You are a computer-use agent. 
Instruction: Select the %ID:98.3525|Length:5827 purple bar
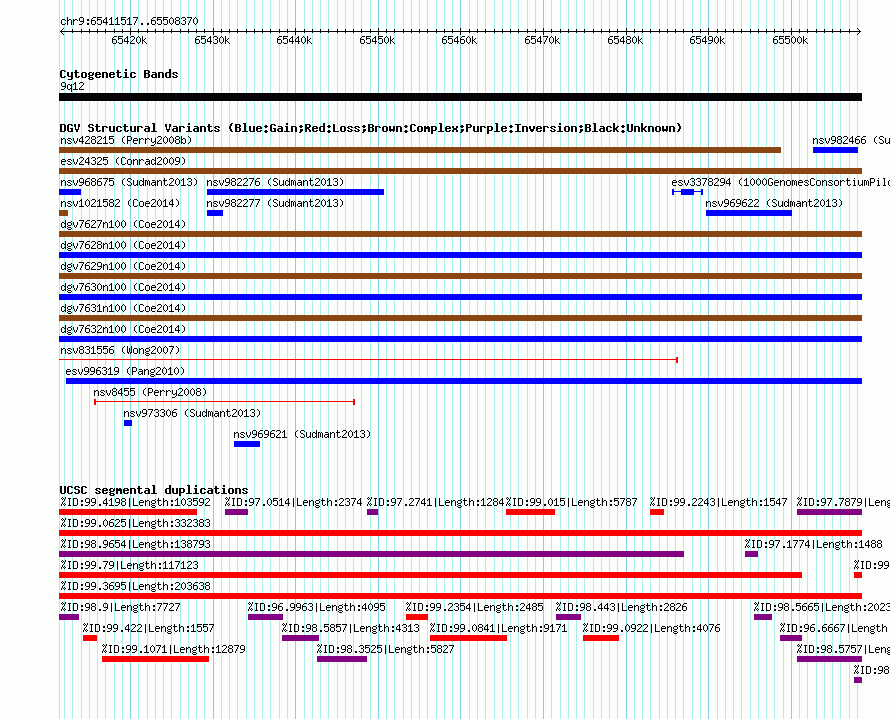(342, 659)
